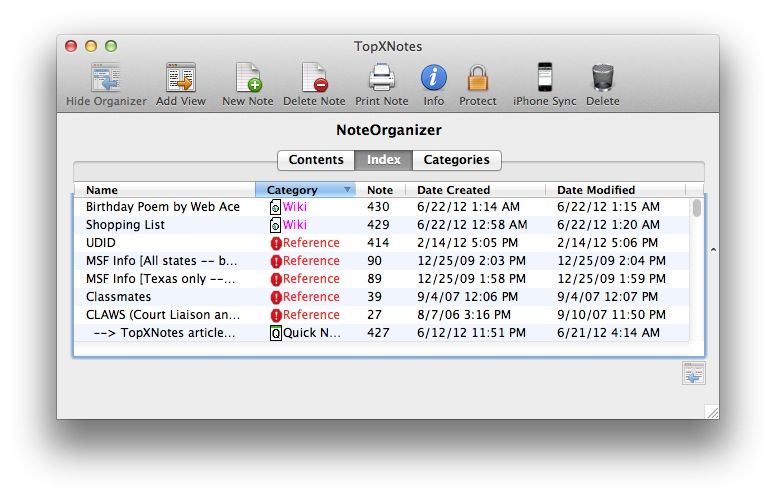Click date modified 9/10/07 11:50 PM
776x498 pixels.
[x=611, y=315]
